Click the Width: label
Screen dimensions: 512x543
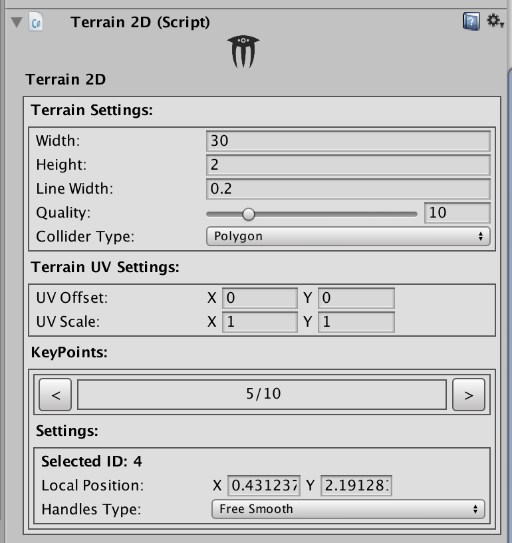58,141
